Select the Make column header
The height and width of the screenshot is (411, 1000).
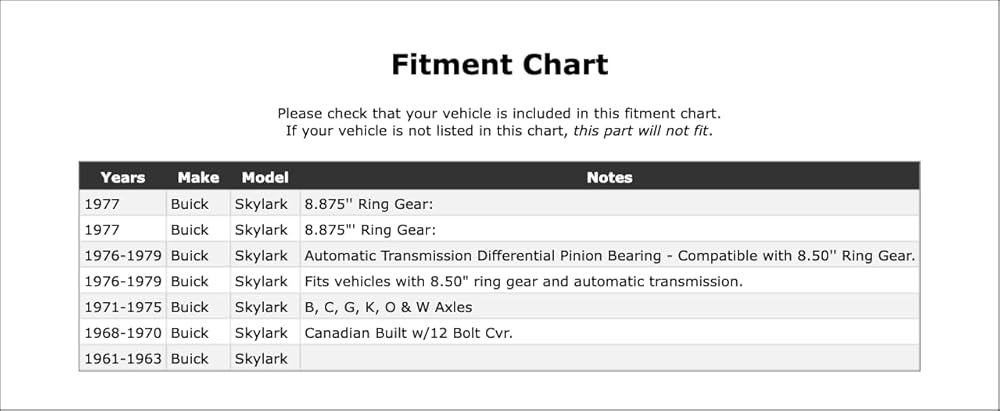pos(198,177)
